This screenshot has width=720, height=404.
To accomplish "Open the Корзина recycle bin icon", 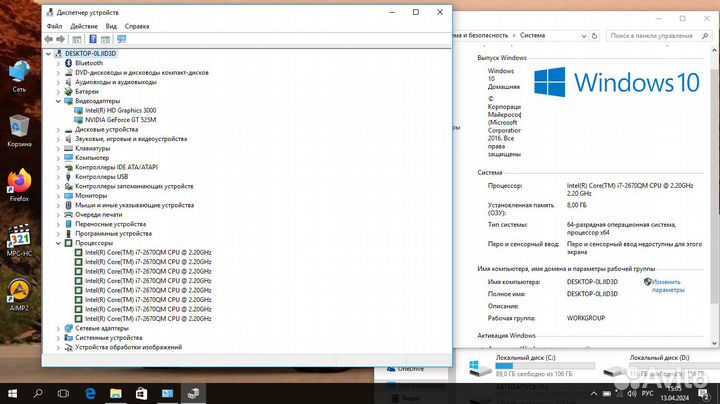I will [19, 131].
